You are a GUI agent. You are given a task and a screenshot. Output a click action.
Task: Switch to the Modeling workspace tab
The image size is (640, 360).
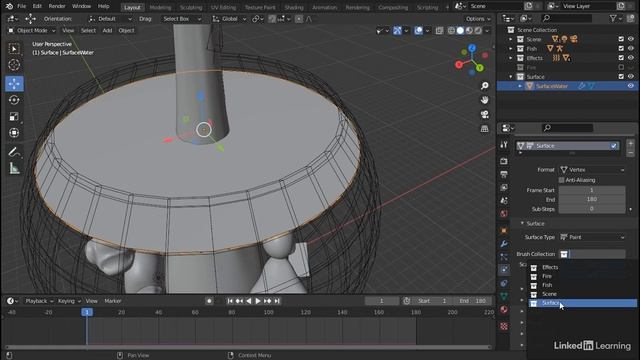(x=160, y=7)
